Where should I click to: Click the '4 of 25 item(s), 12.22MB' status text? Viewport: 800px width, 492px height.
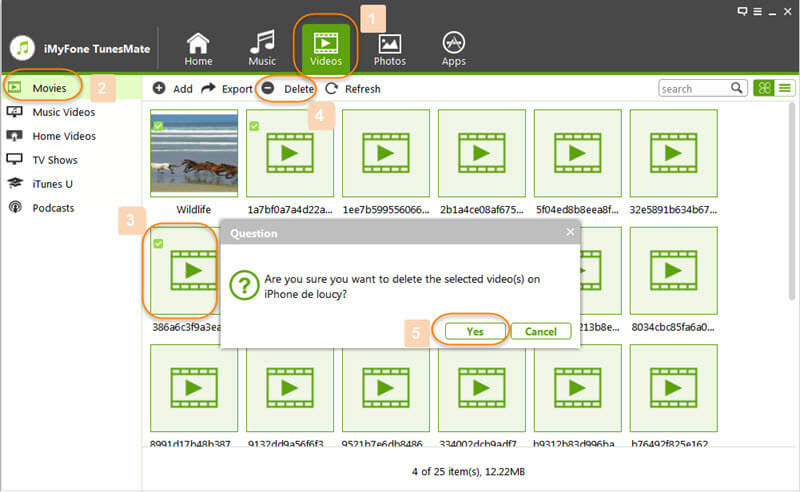tap(468, 472)
